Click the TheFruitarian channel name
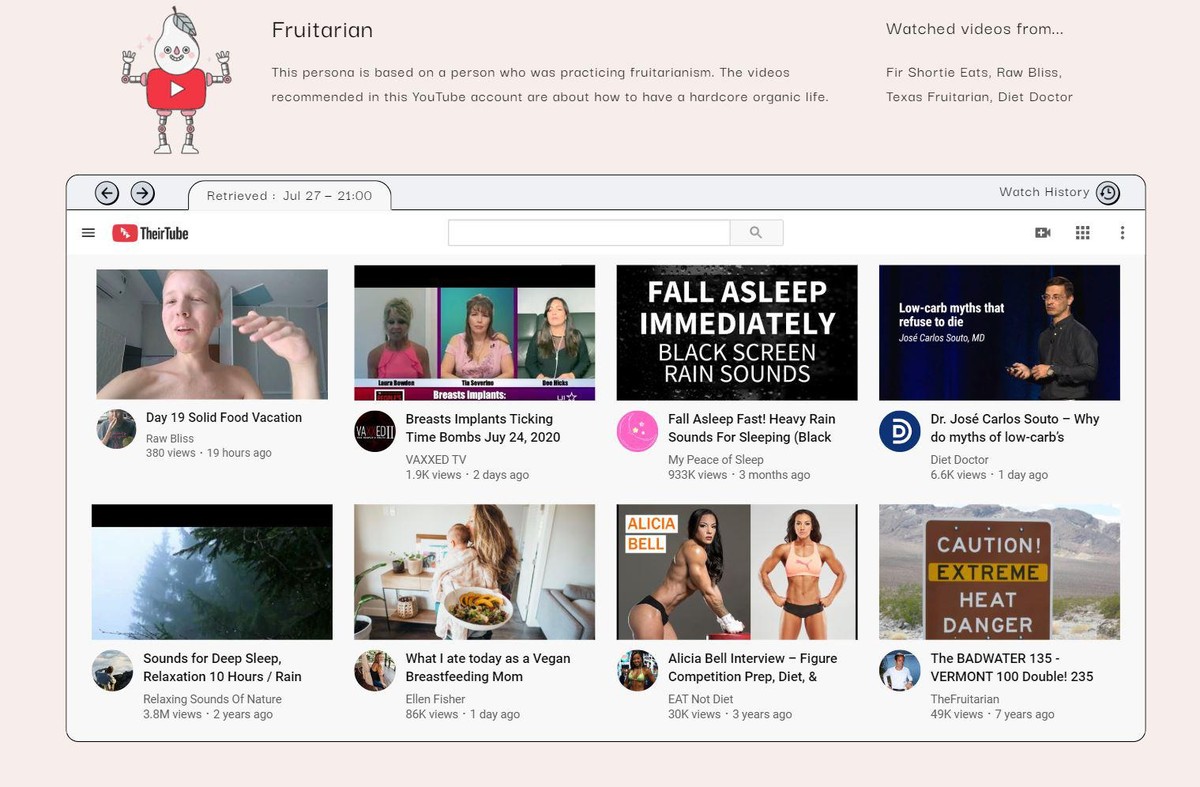 (965, 699)
